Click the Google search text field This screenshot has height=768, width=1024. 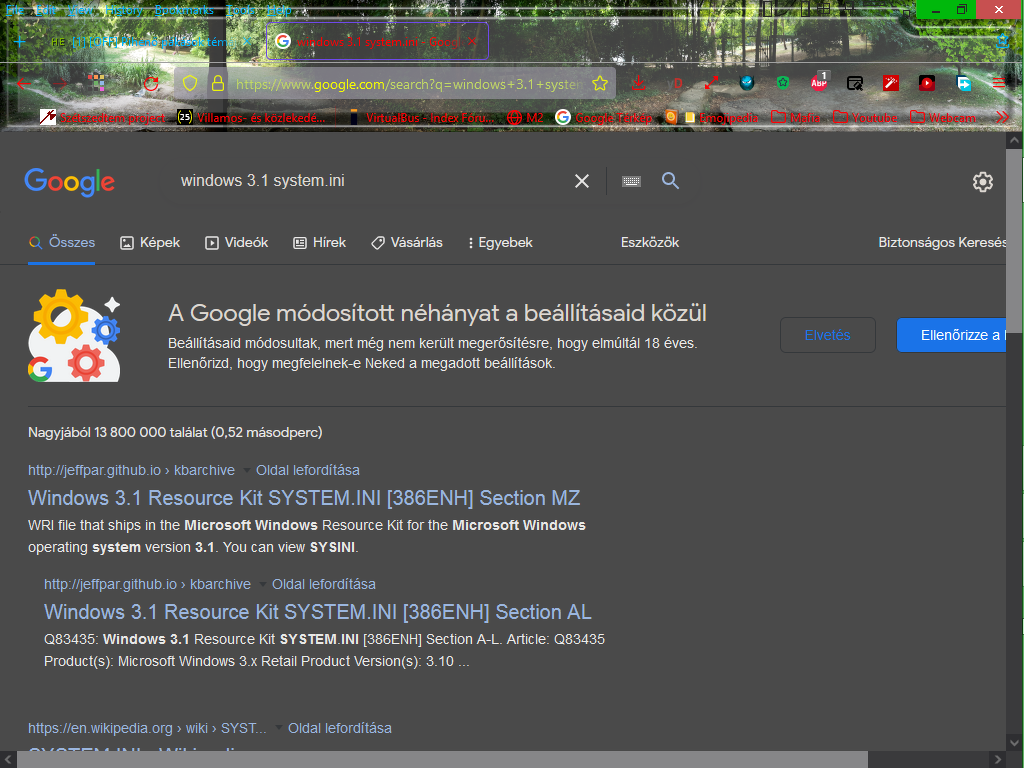(x=369, y=181)
